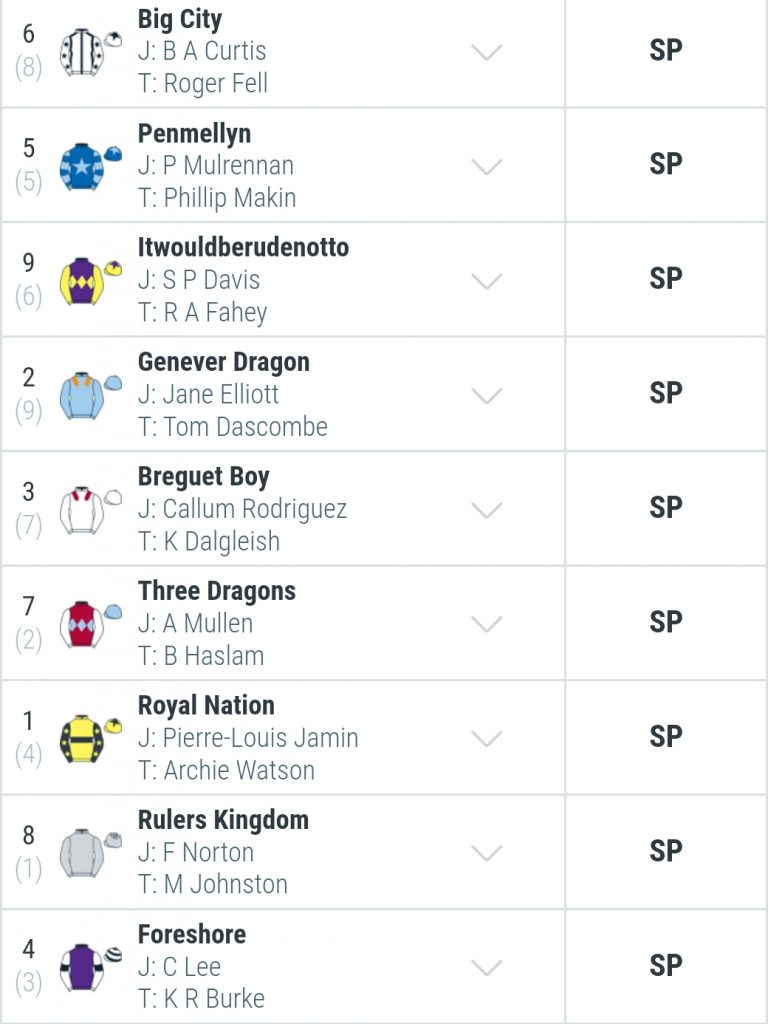Click Rulers Kingdom's grey silks icon
Image resolution: width=768 pixels, height=1024 pixels.
[90, 853]
